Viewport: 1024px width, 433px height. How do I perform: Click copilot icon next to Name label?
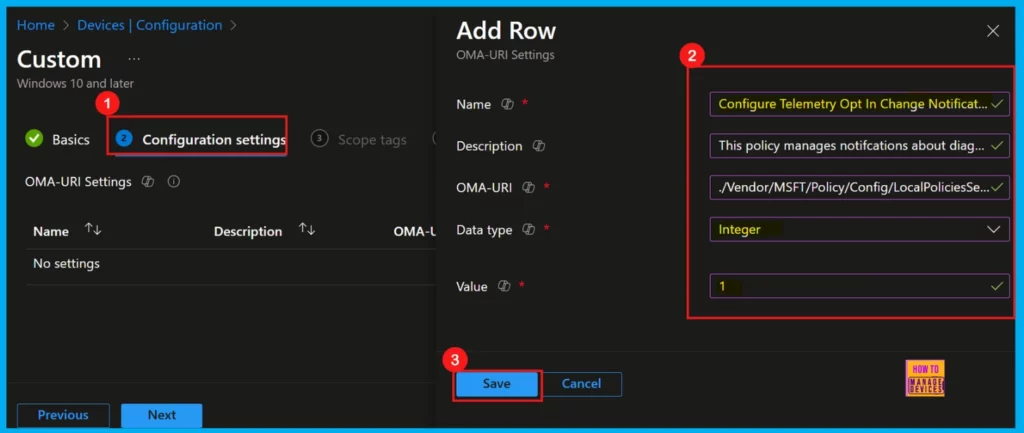[507, 104]
